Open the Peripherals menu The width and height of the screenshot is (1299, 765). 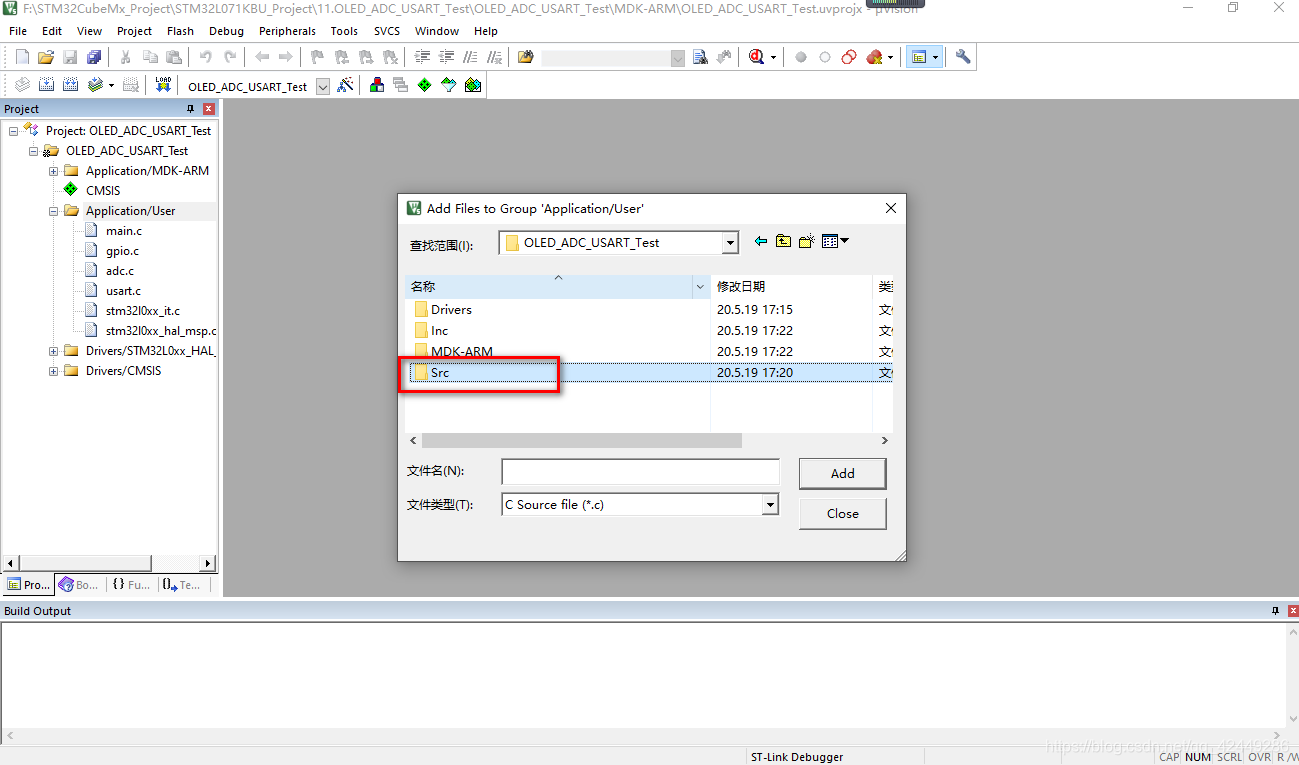(x=287, y=31)
